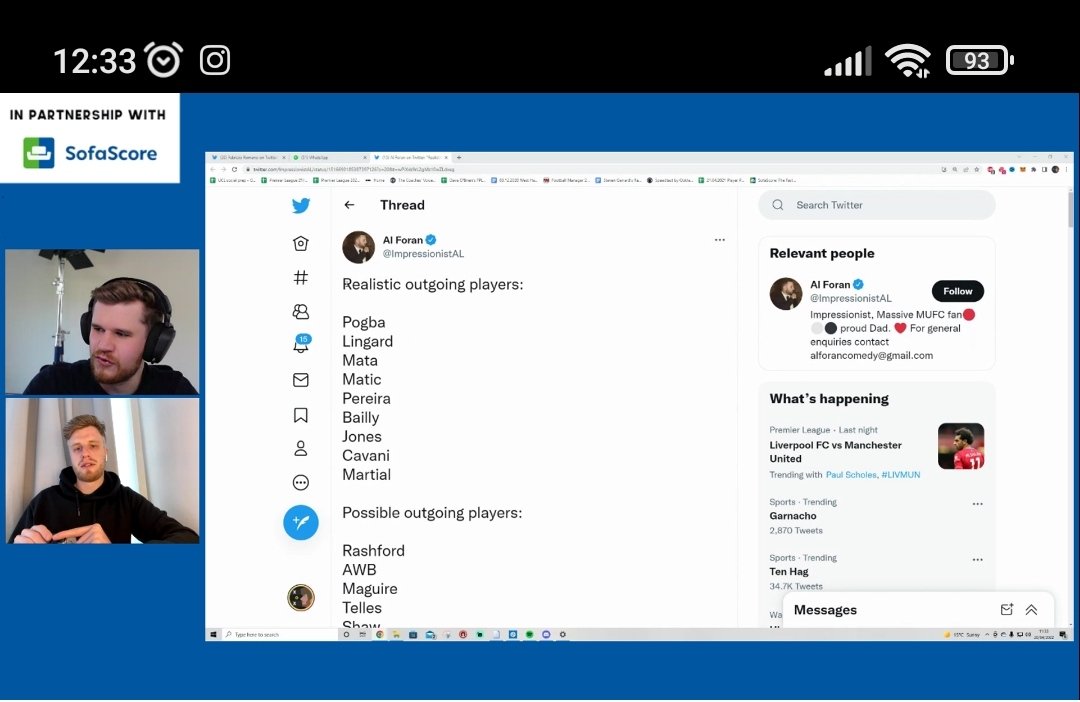Switch to the WhatsApp browser tab
1080x702 pixels.
pyautogui.click(x=331, y=157)
